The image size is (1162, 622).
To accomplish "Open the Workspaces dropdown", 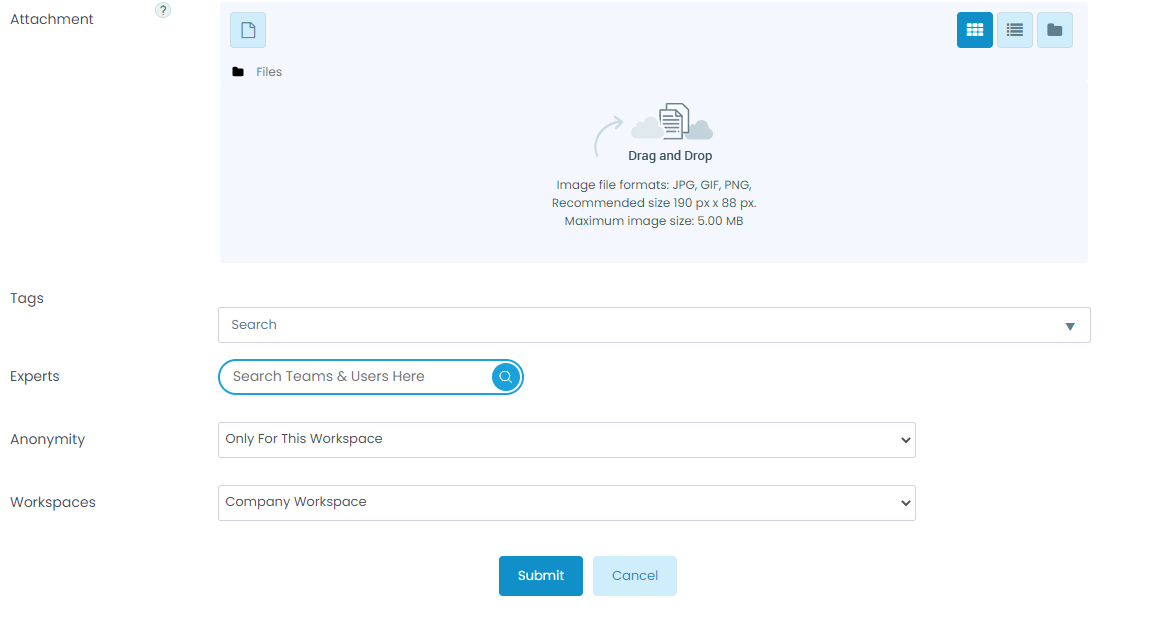I will click(566, 503).
